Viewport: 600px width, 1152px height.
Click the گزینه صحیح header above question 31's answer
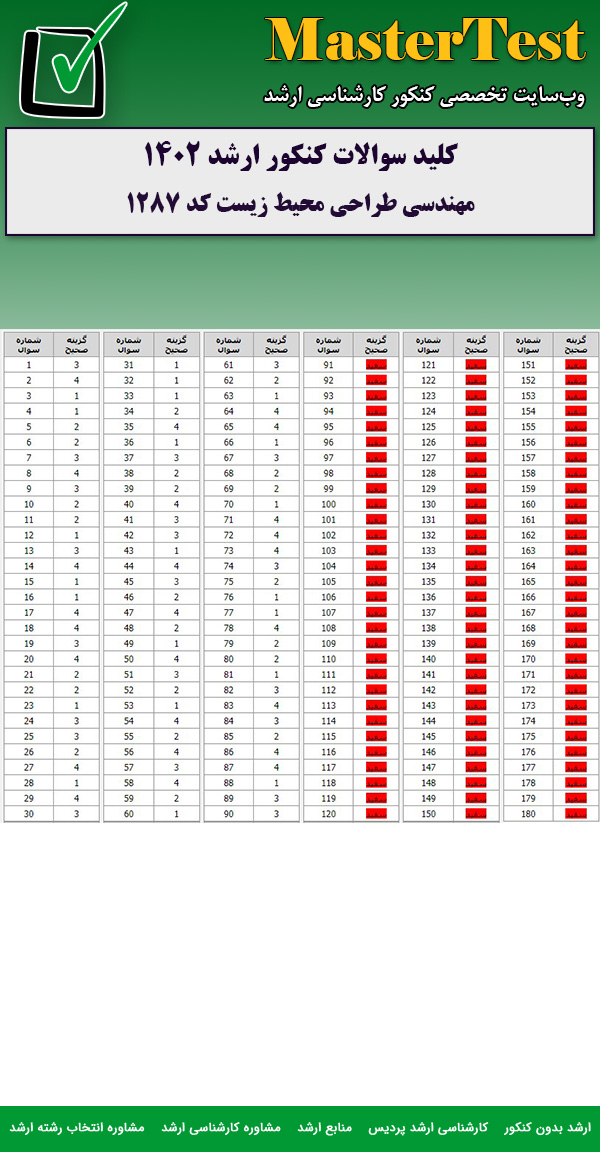pos(176,344)
